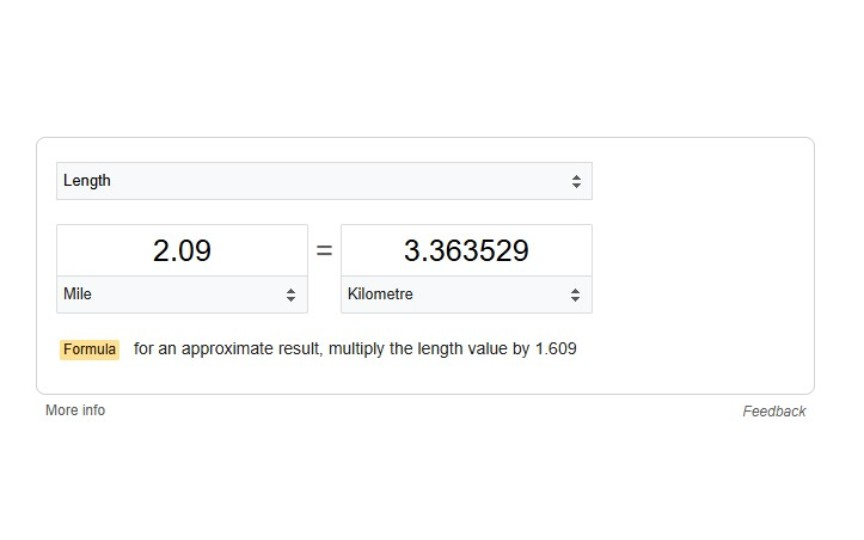Open the Length category dropdown
Image resolution: width=864 pixels, height=540 pixels.
pos(323,181)
